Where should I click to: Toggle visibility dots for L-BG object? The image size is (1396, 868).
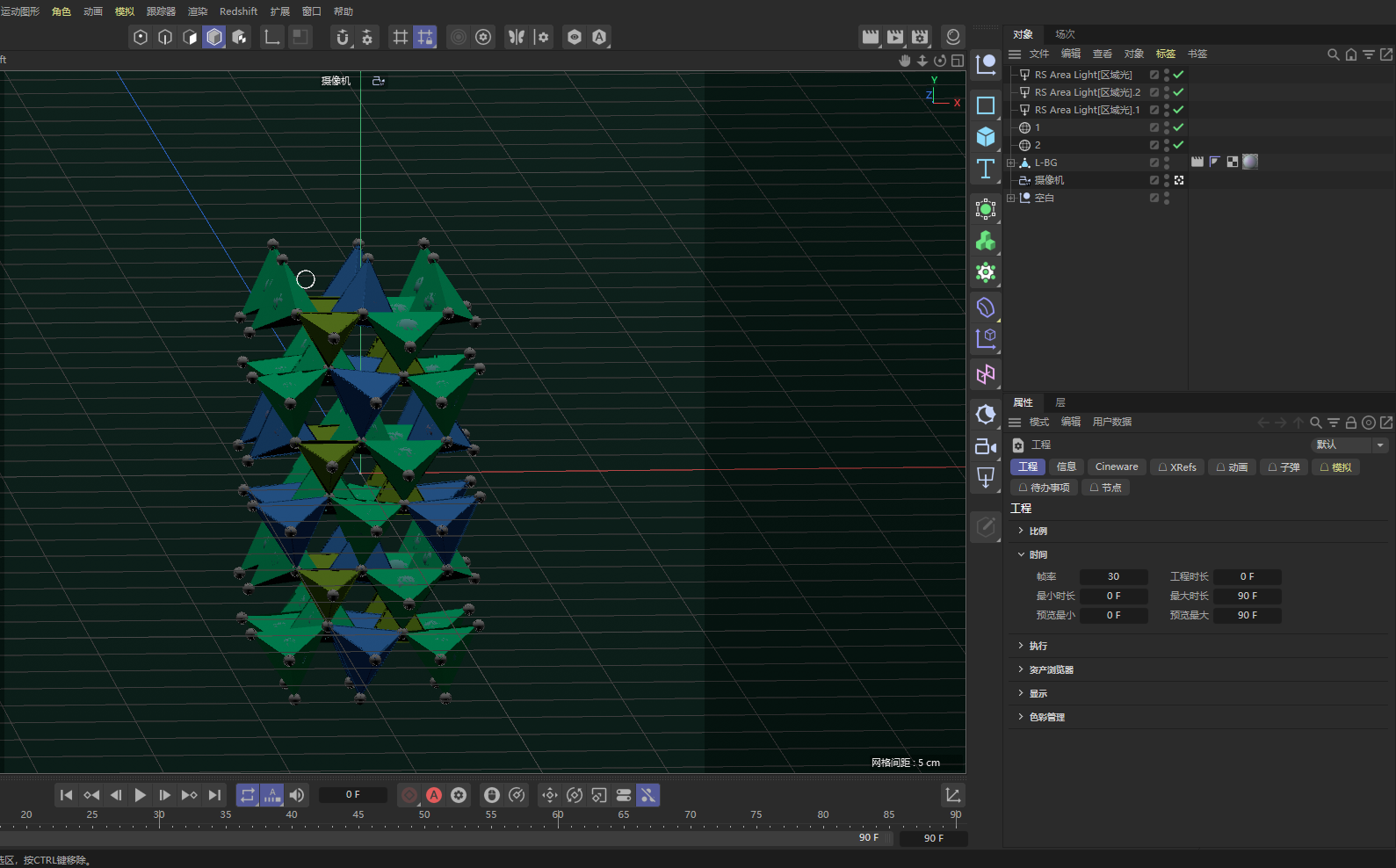(1167, 163)
